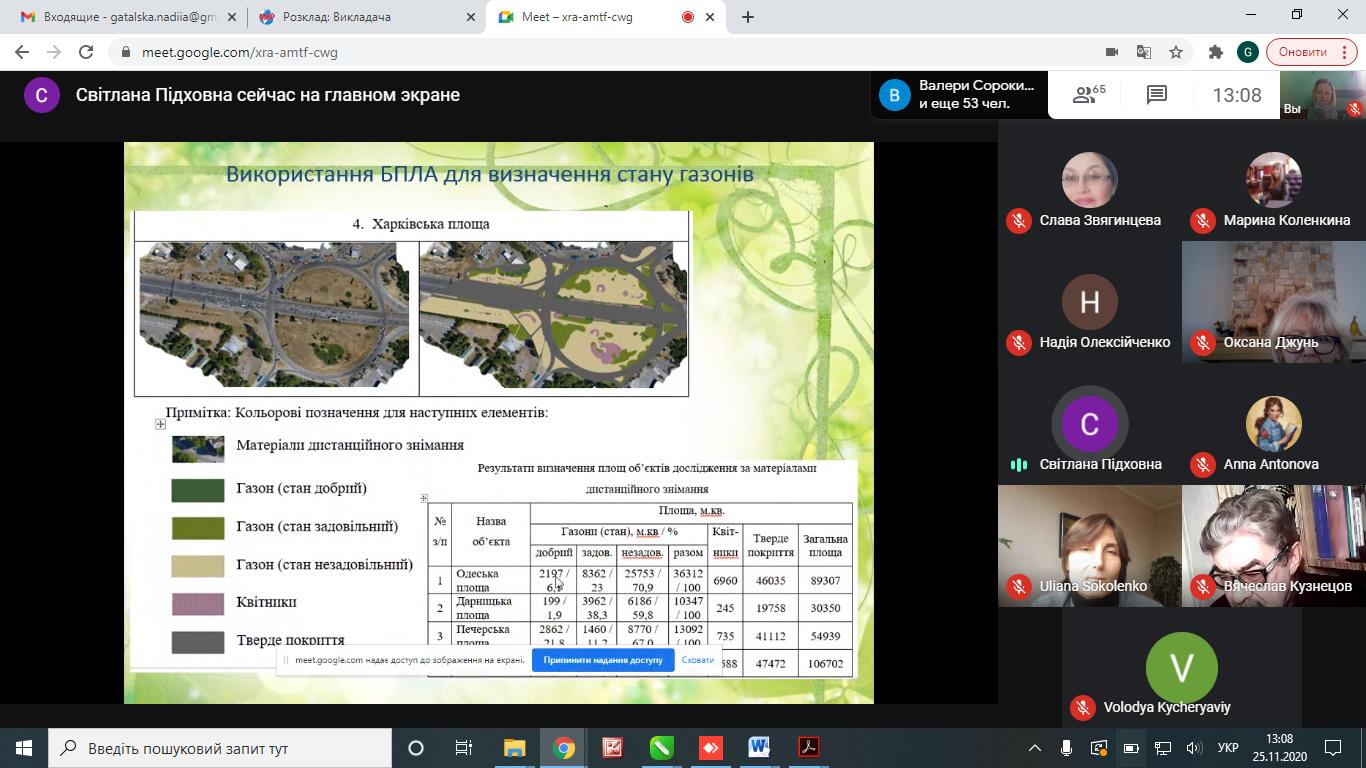This screenshot has height=768, width=1366.
Task: Open the AnyDesk red icon on taskbar
Action: point(710,747)
